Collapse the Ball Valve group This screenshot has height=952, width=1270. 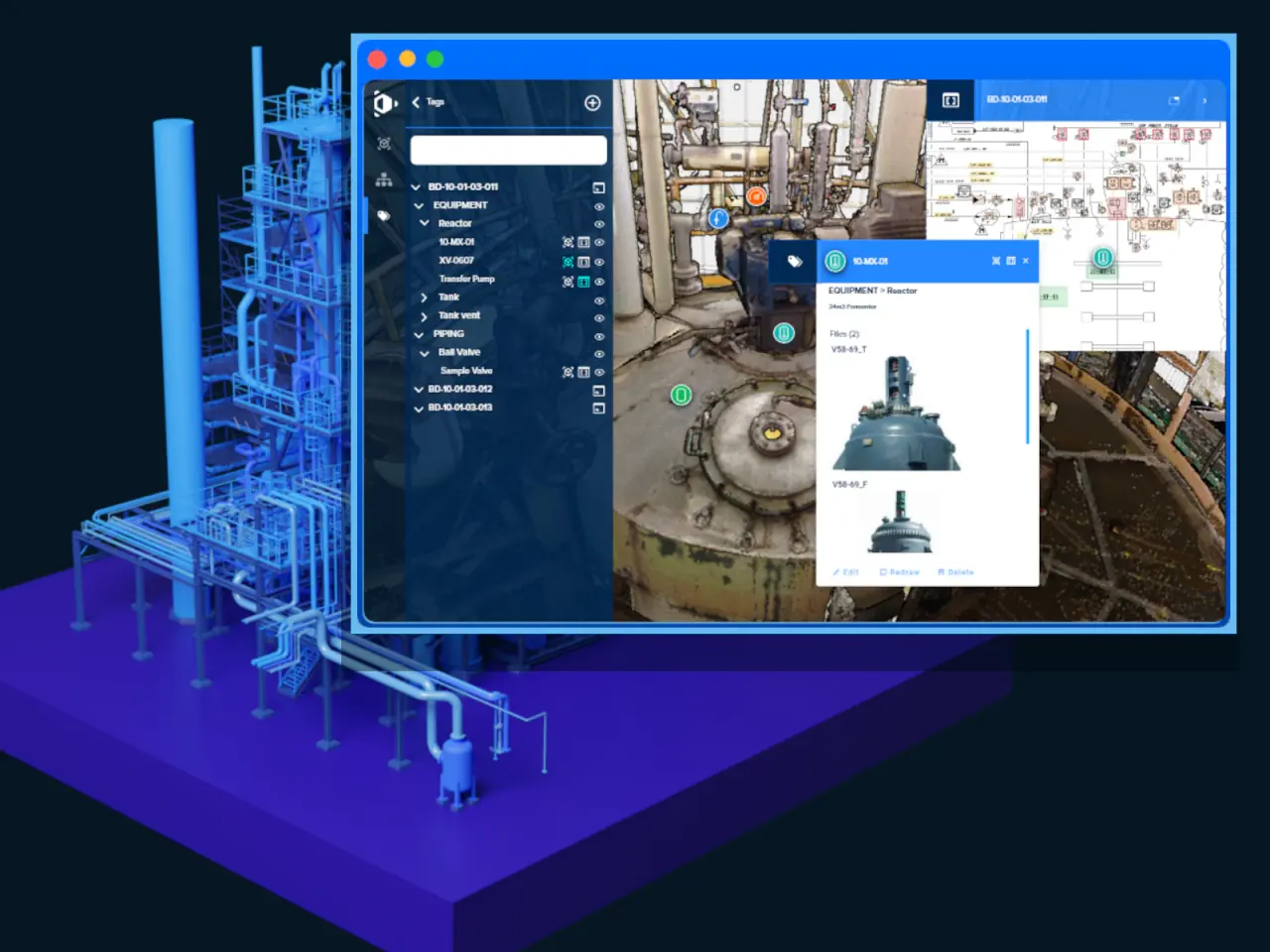[425, 352]
